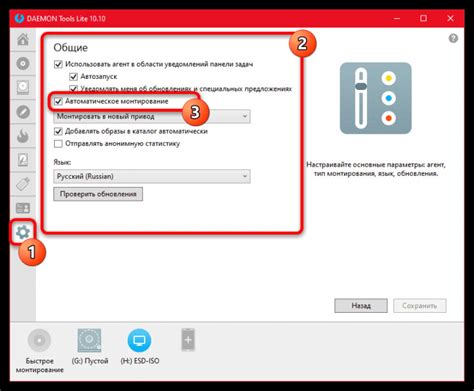The image size is (474, 391).
Task: Open the gear Settings sidebar icon
Action: point(23,232)
